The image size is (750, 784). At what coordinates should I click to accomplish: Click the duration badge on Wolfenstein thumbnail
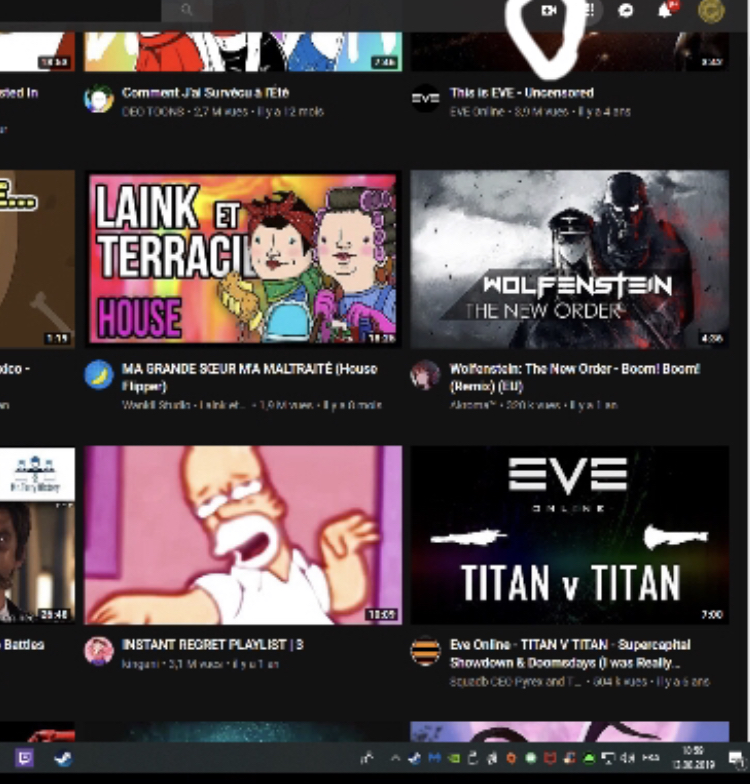712,338
